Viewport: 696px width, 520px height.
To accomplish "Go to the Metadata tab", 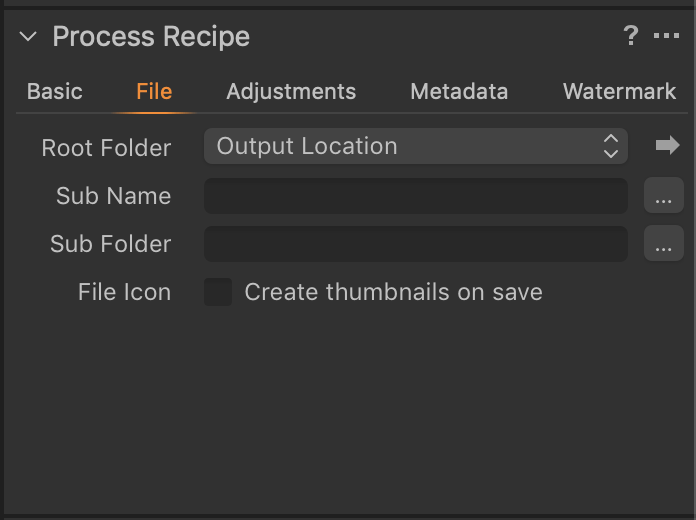I will (459, 92).
